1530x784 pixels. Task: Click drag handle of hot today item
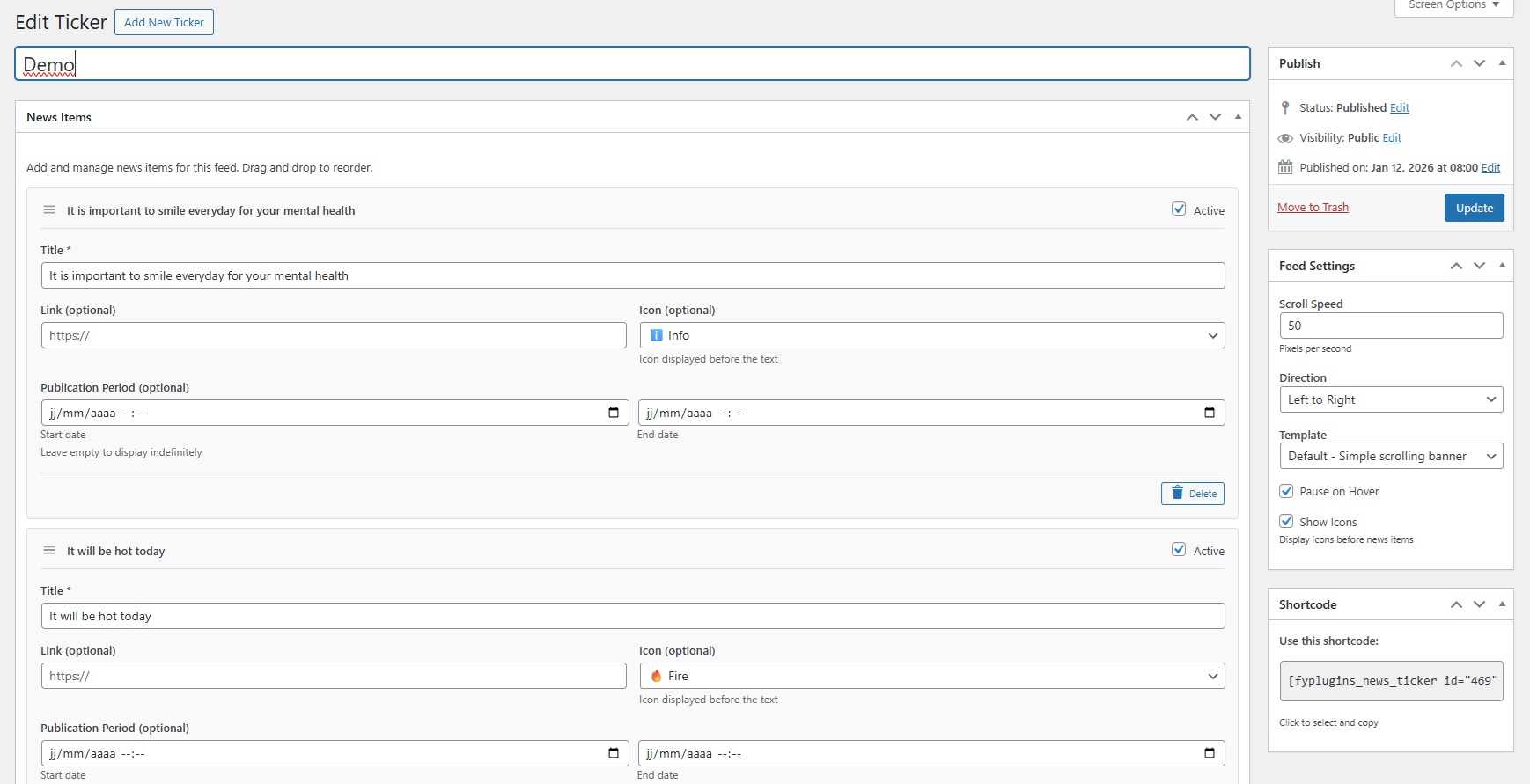(49, 551)
